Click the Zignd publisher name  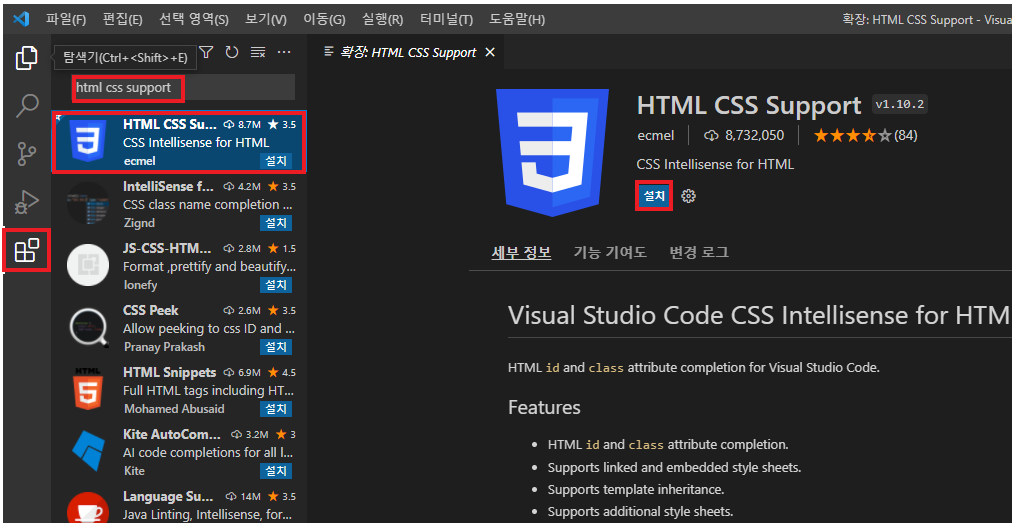(x=139, y=223)
